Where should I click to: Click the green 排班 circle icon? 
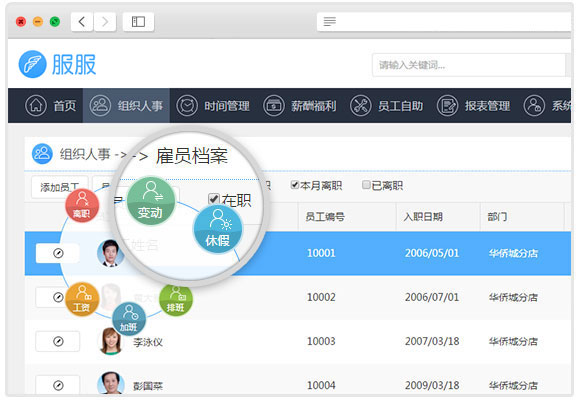click(176, 299)
